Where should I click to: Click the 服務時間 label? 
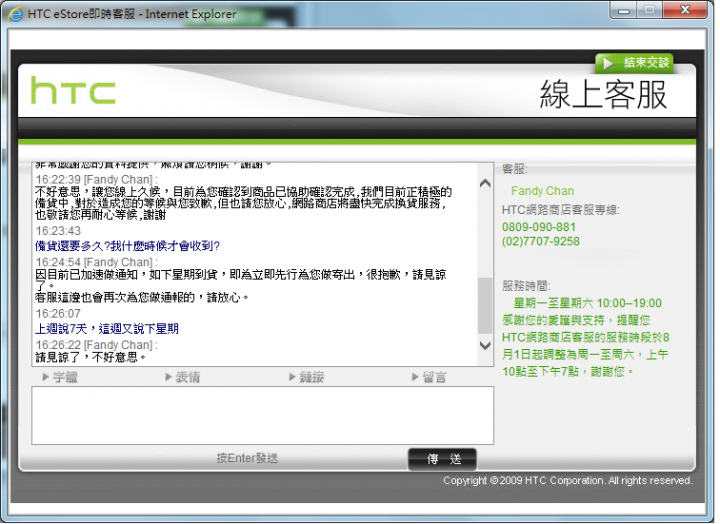pos(526,286)
